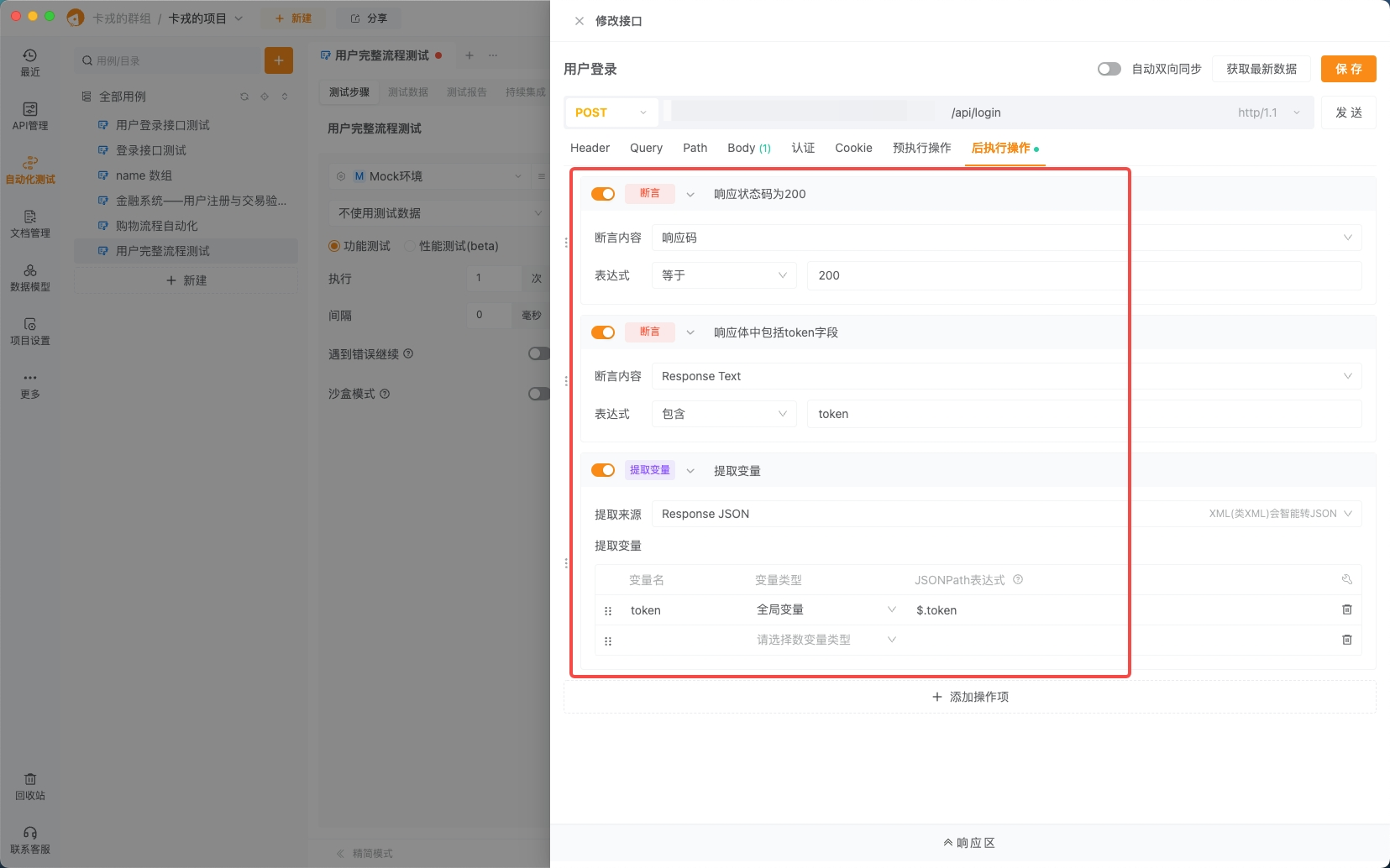Click the 保存 button
This screenshot has height=868, width=1390.
click(1349, 69)
